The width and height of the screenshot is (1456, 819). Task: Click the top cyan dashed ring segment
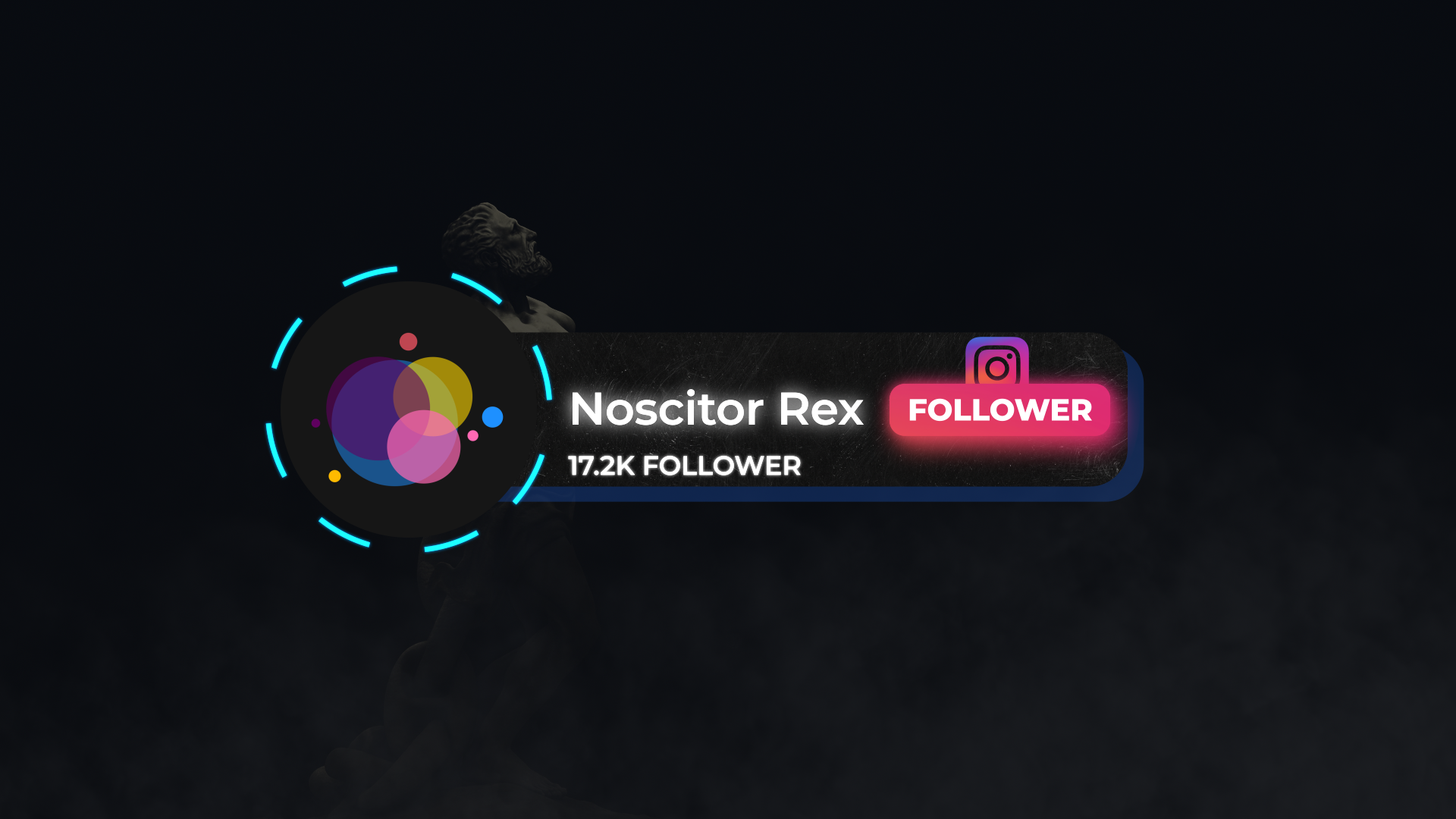[369, 276]
